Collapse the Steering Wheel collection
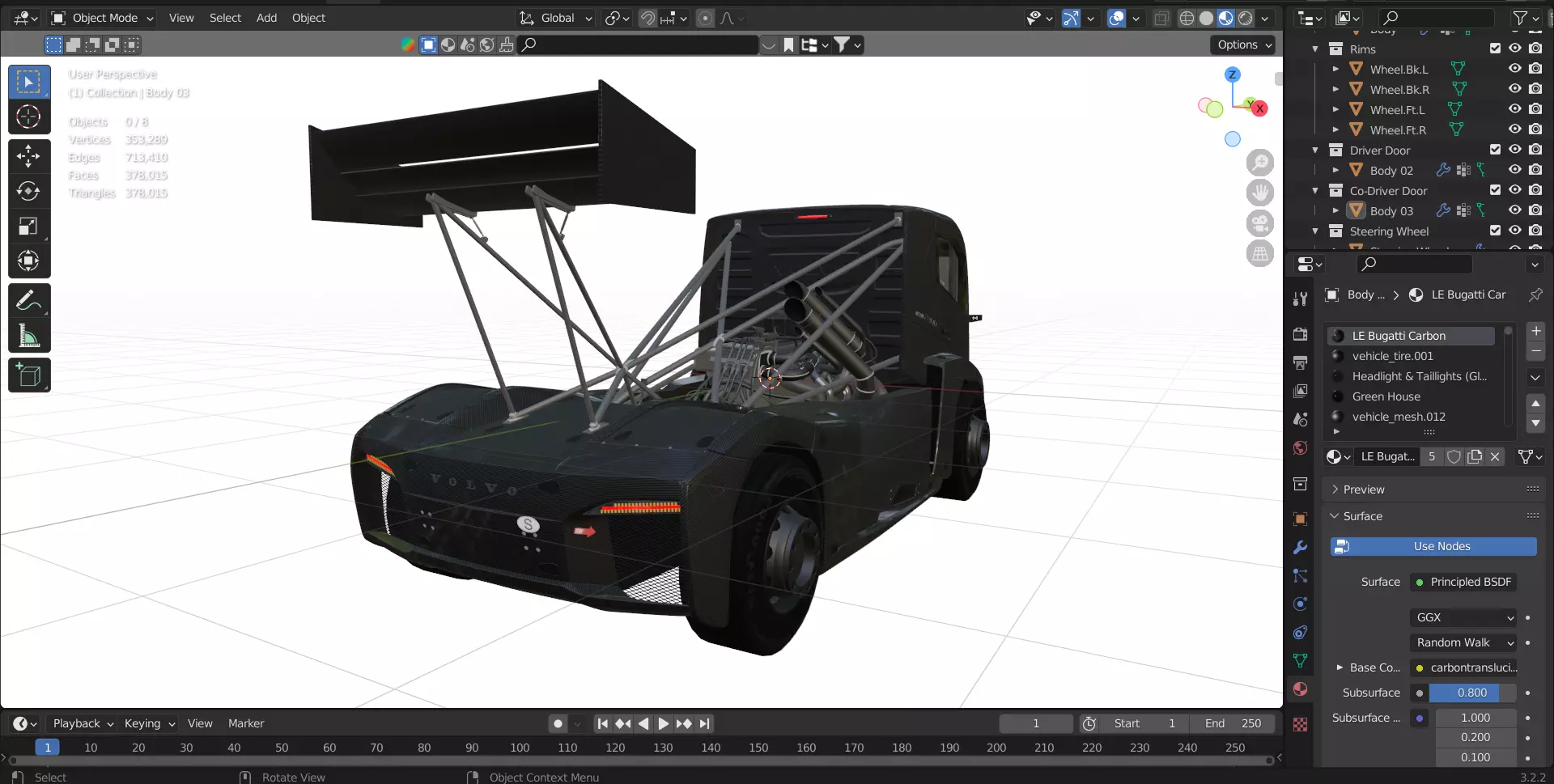Screen dimensions: 1554x784 point(1314,231)
